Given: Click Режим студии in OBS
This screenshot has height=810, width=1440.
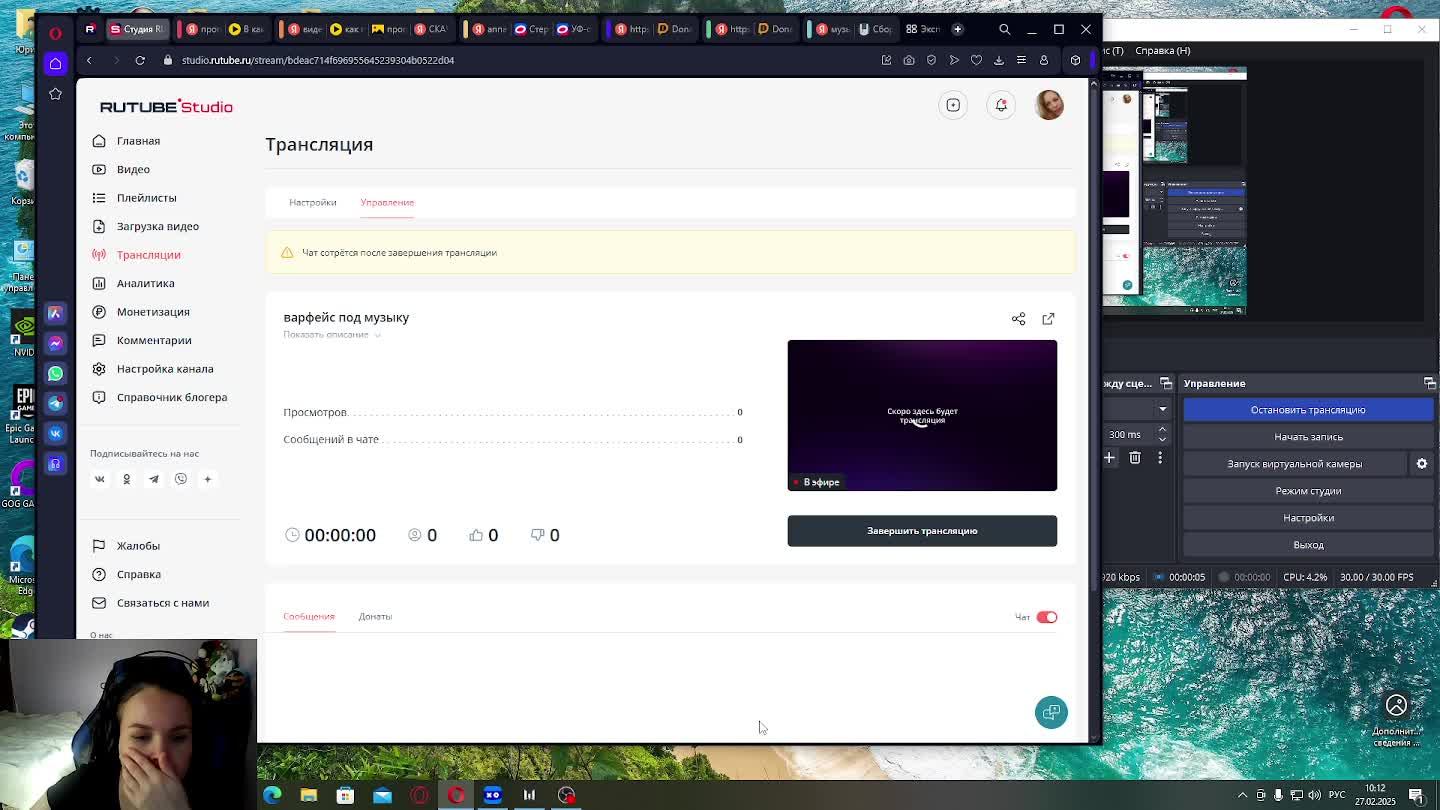Looking at the screenshot, I should 1308,491.
